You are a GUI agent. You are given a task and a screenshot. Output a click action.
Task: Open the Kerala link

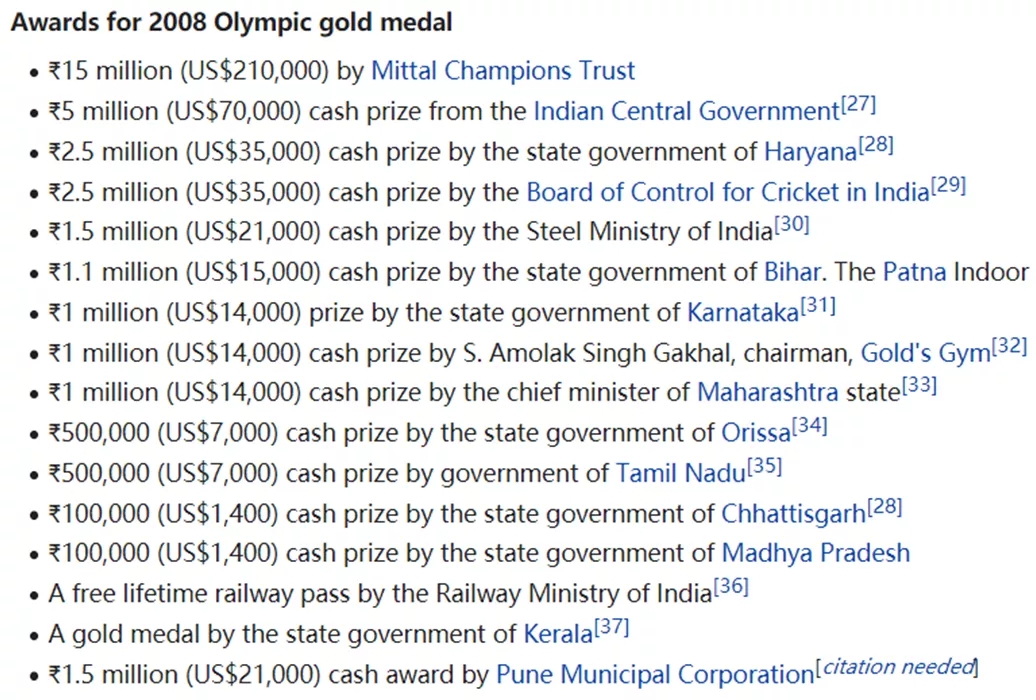click(x=558, y=634)
